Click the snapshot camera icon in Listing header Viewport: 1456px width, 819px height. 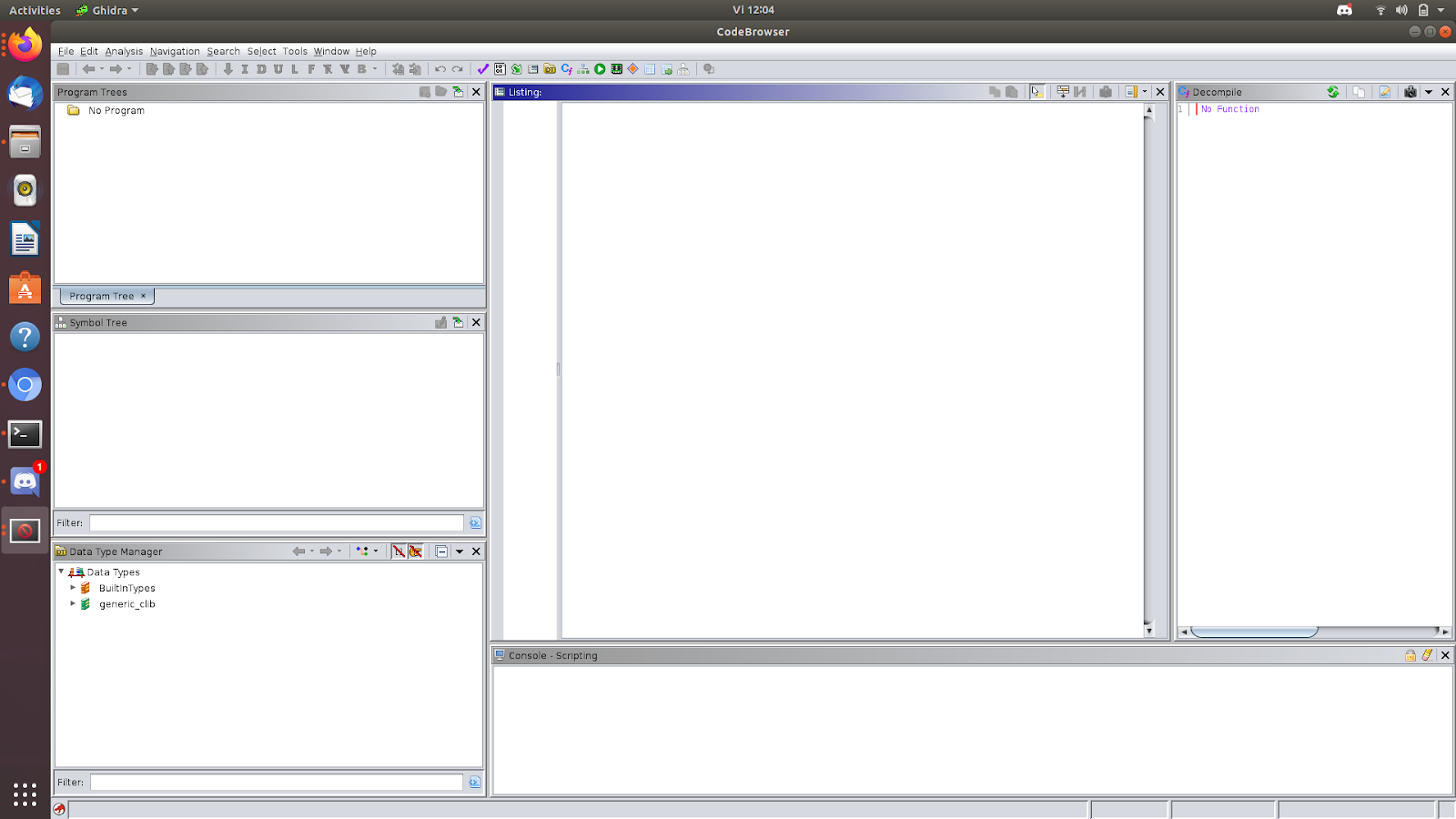(x=1106, y=92)
